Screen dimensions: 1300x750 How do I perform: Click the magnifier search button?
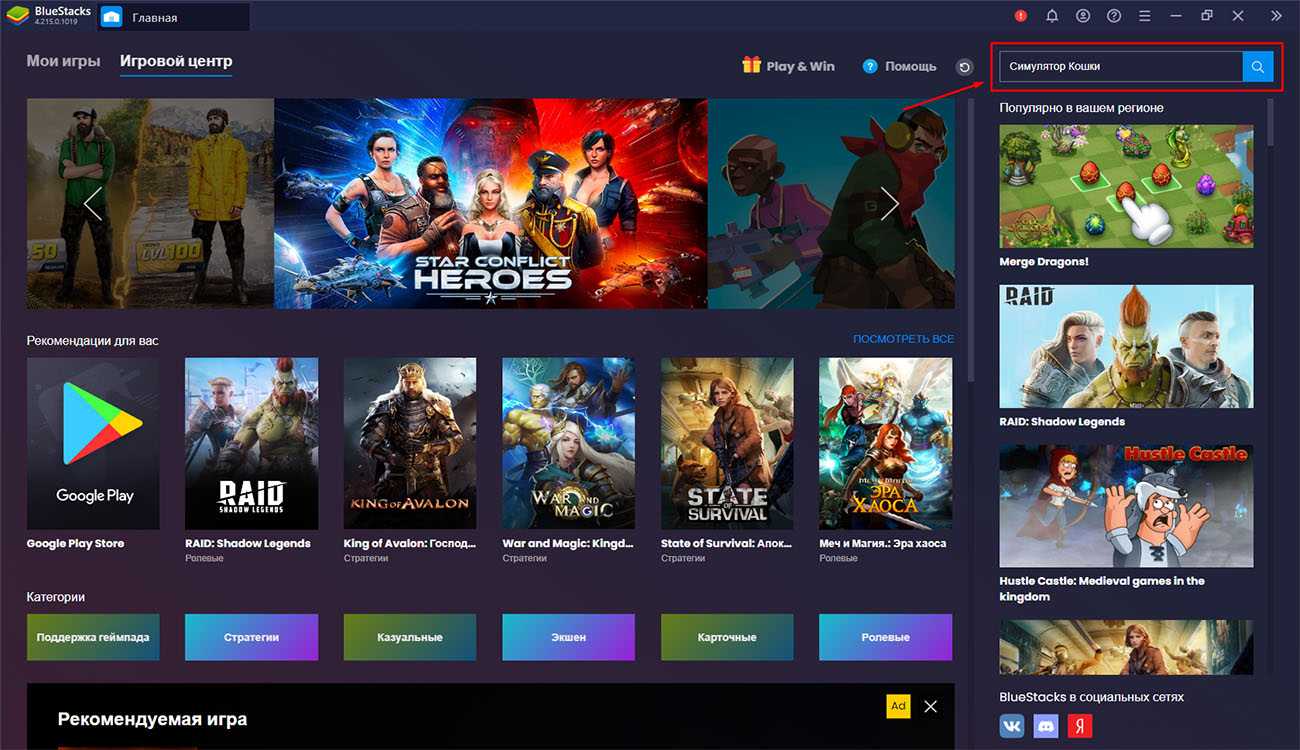[1257, 67]
